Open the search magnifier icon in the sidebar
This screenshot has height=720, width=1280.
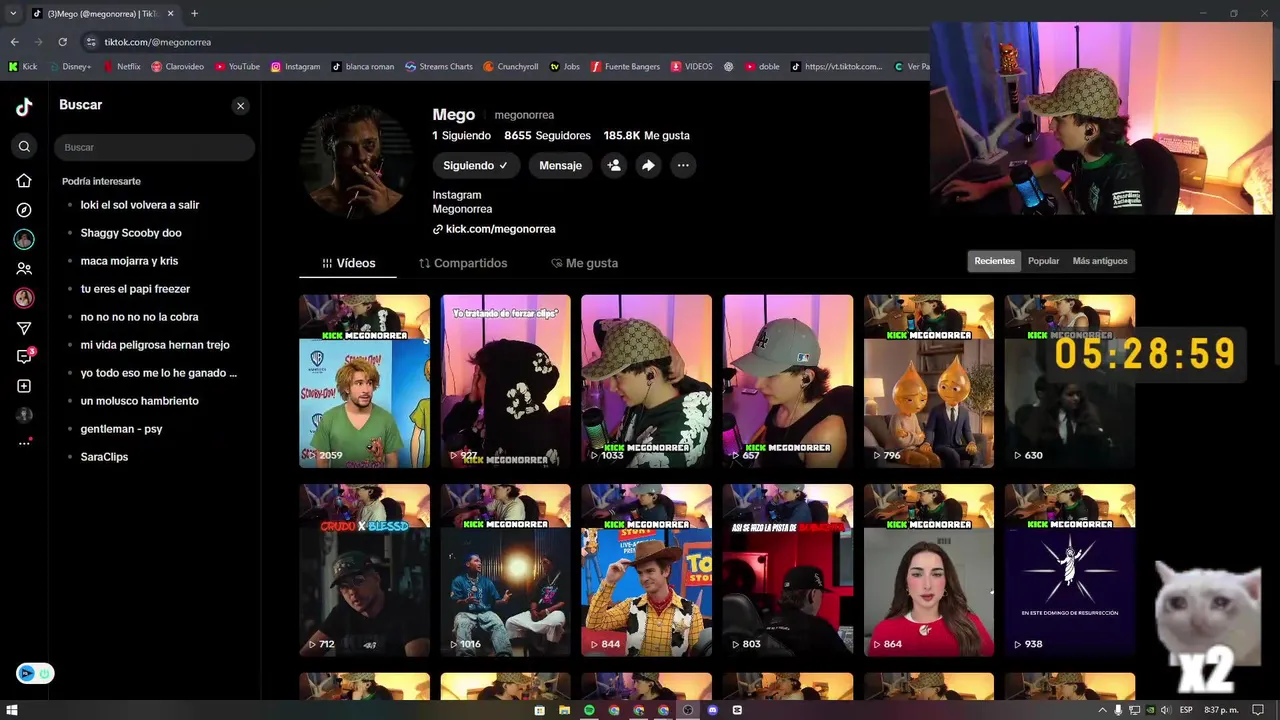tap(24, 147)
